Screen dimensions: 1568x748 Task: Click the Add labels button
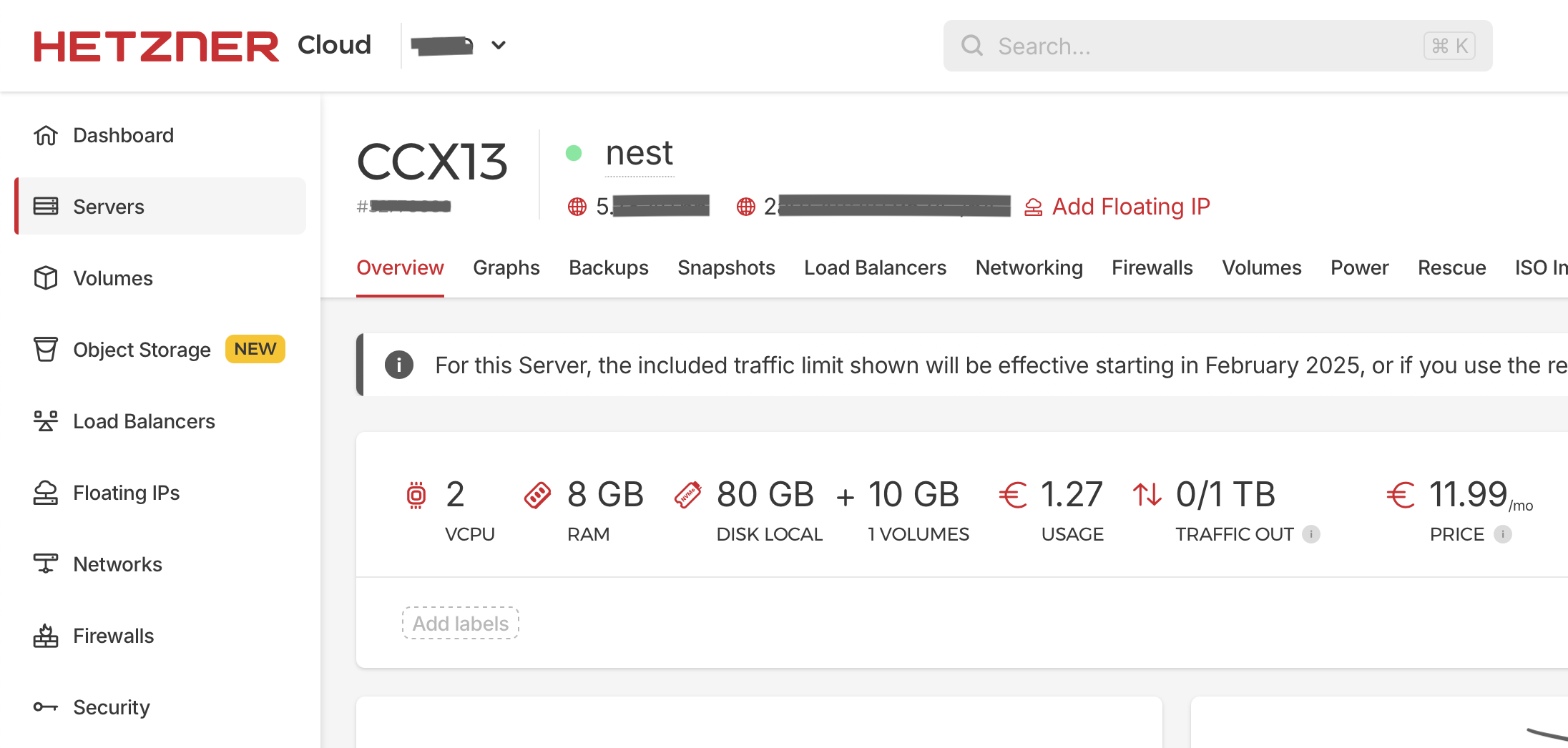(x=460, y=624)
